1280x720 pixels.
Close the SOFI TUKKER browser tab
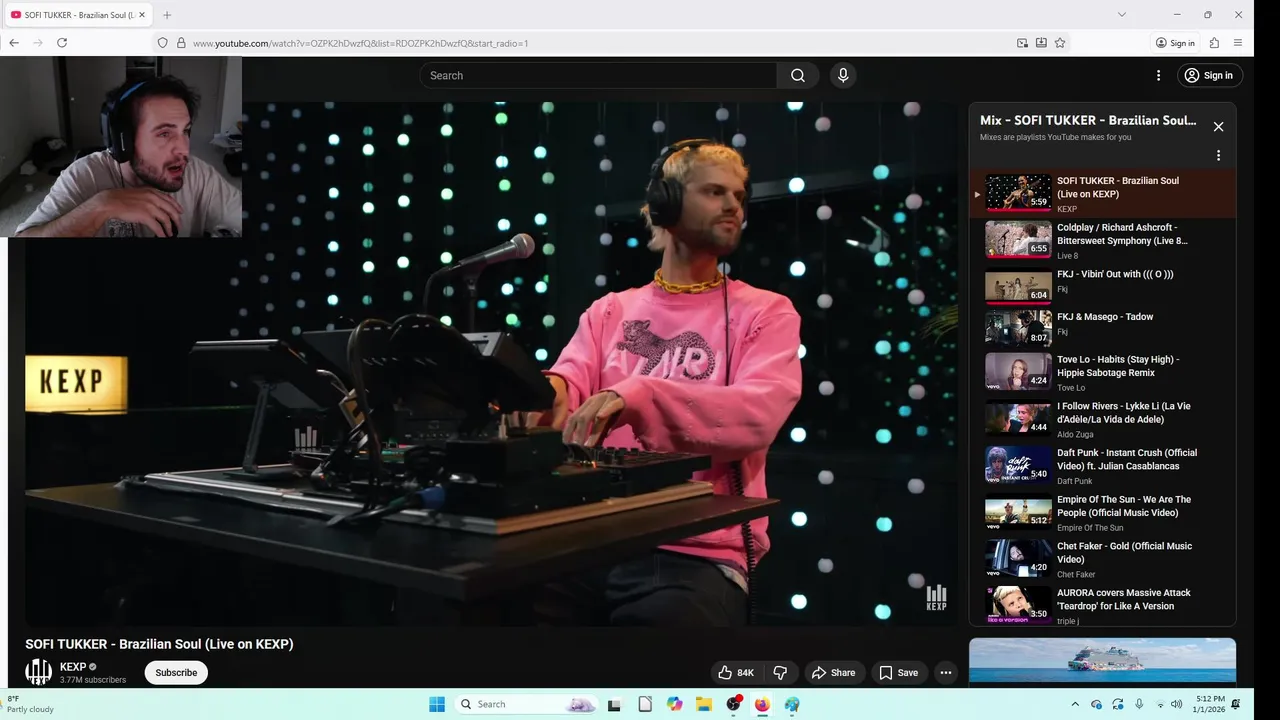pos(142,15)
